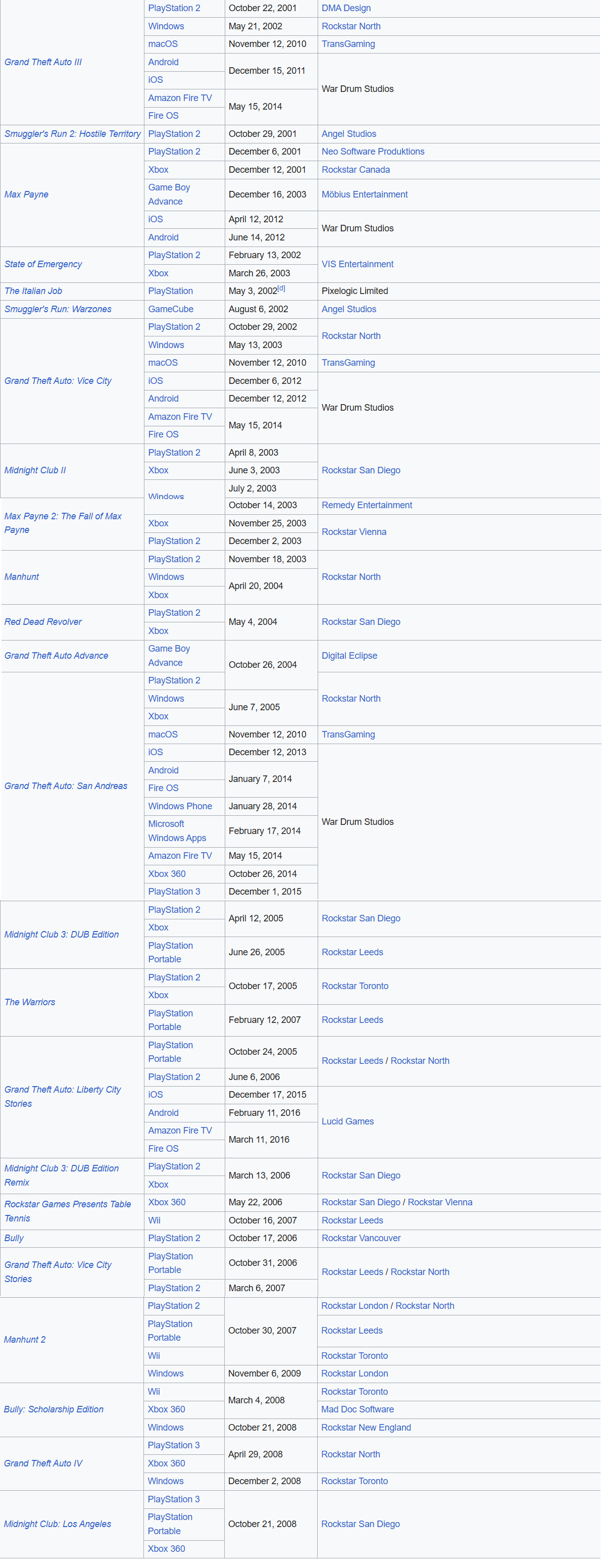Open Grand Theft Auto: Vice City link
Viewport: 602px width, 1568px height.
(58, 381)
